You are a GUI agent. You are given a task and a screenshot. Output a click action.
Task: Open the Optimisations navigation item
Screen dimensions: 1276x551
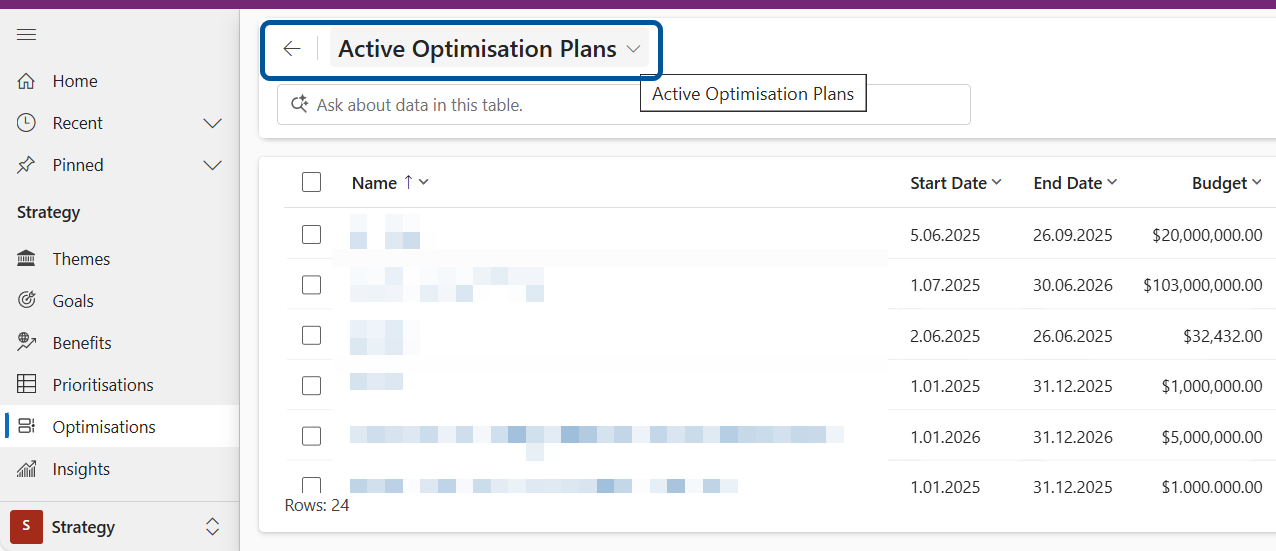(x=104, y=427)
